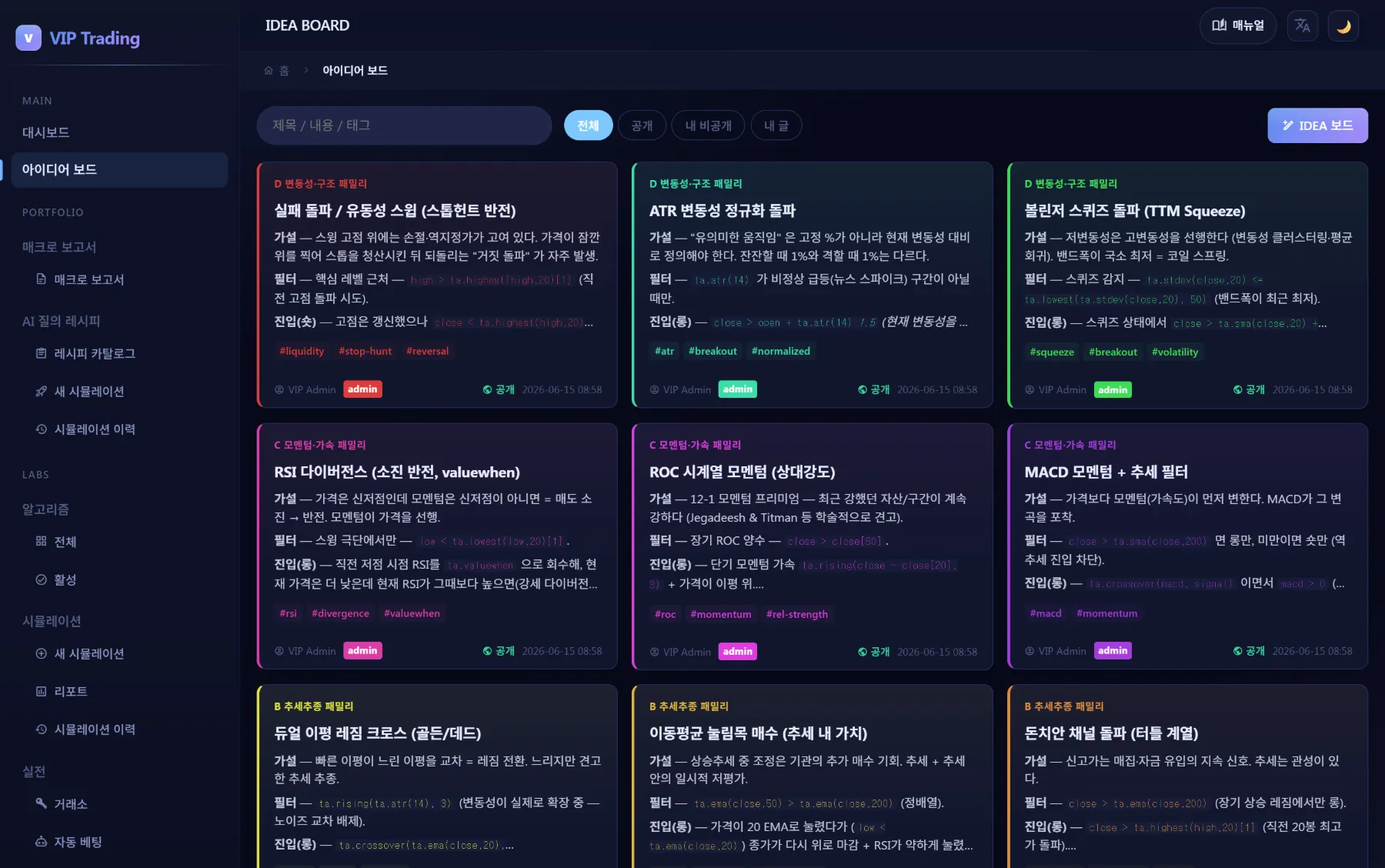
Task: Click the #squeeze tag
Action: (x=1052, y=352)
